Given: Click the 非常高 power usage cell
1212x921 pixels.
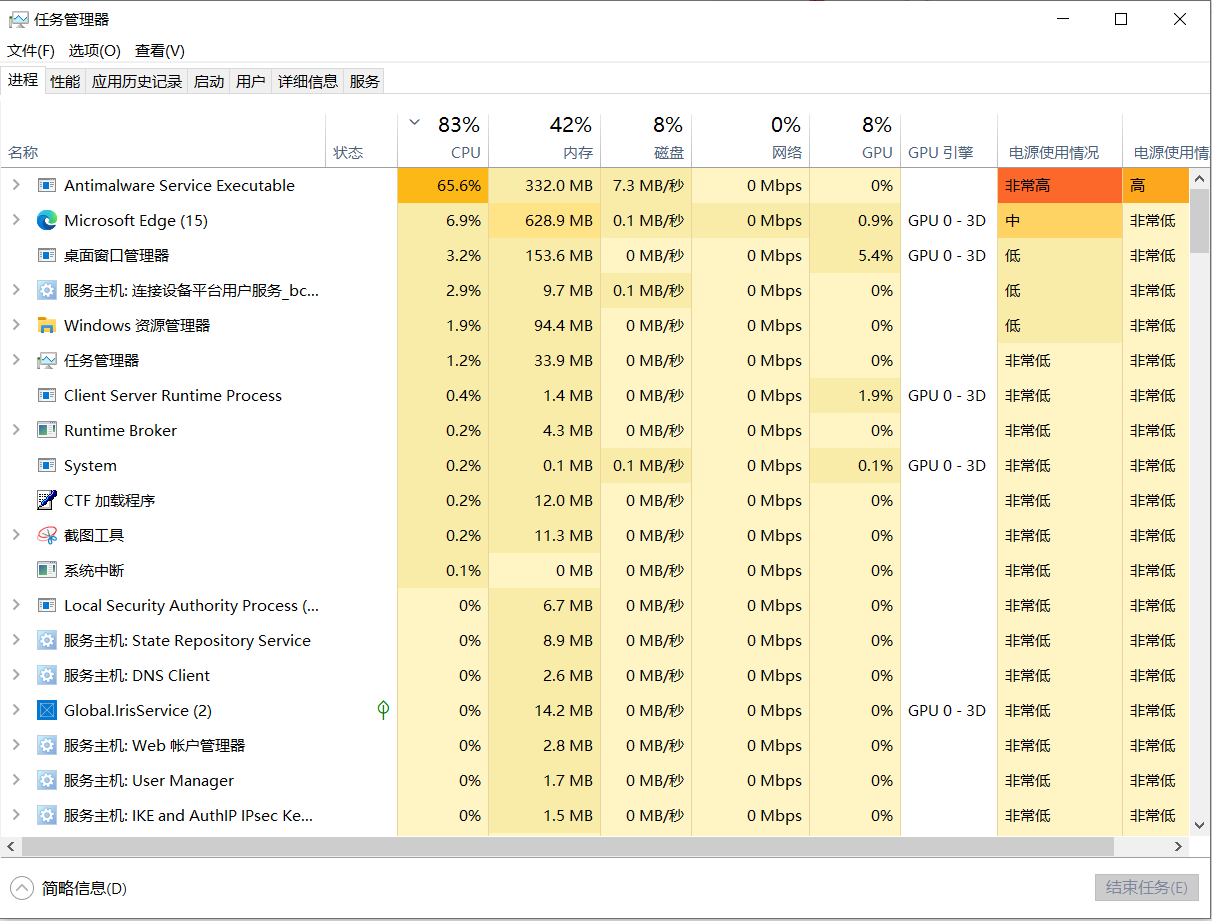Looking at the screenshot, I should tap(1060, 185).
